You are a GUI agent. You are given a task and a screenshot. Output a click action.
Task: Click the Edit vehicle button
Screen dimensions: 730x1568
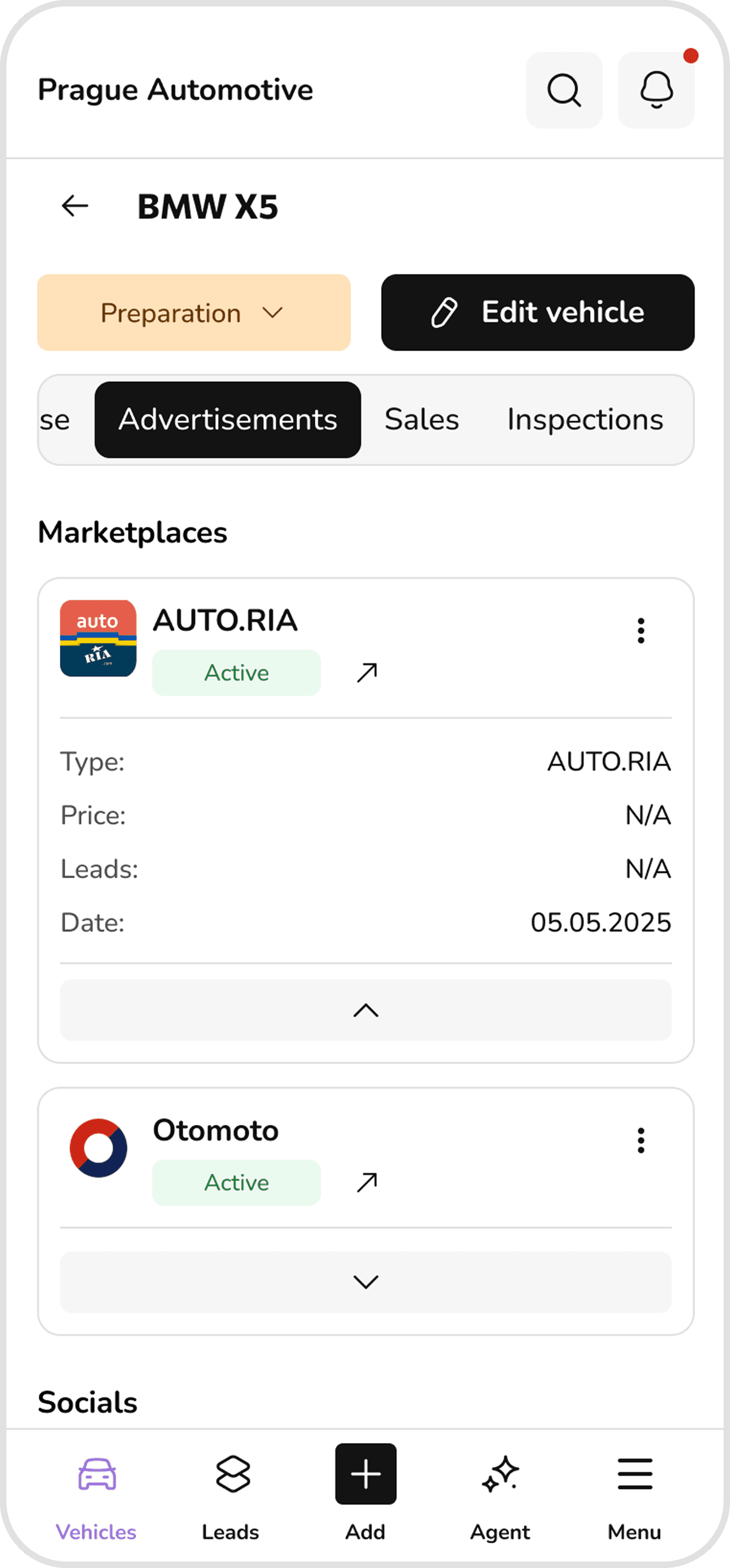pos(538,313)
